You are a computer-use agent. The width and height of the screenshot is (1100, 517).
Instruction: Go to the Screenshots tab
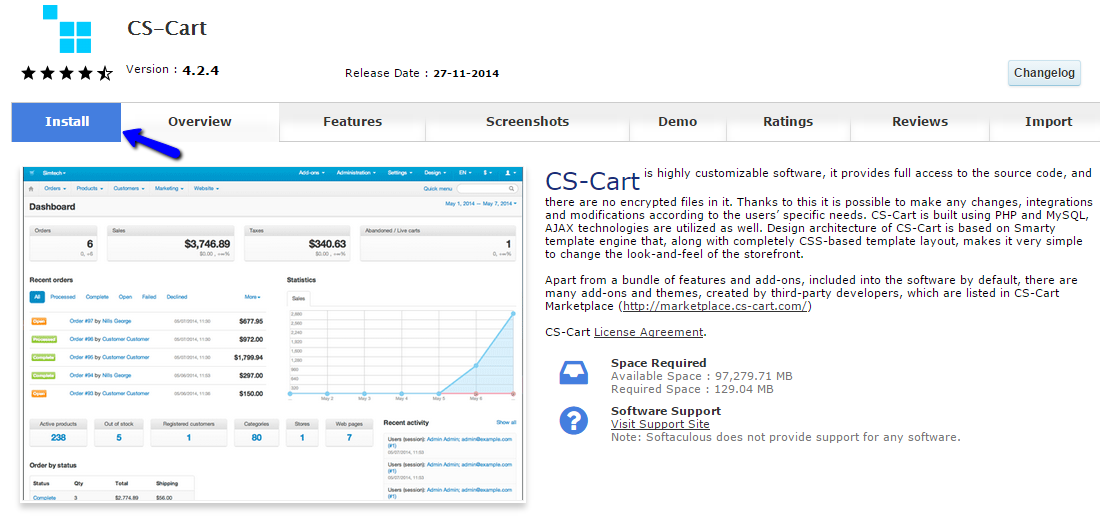pos(528,122)
